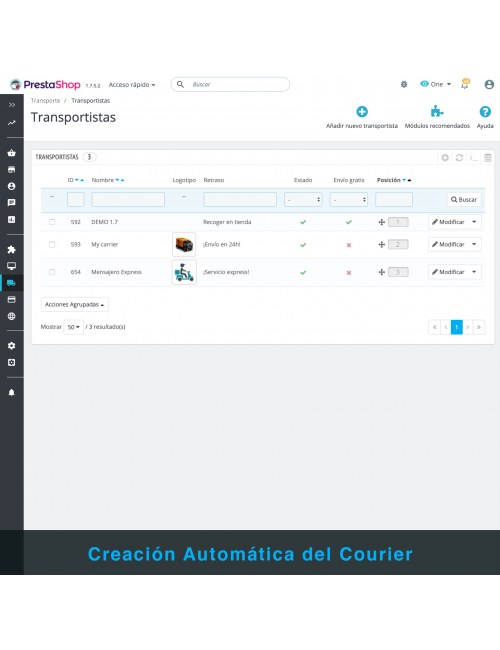Open the user profile avatar icon

(x=489, y=85)
